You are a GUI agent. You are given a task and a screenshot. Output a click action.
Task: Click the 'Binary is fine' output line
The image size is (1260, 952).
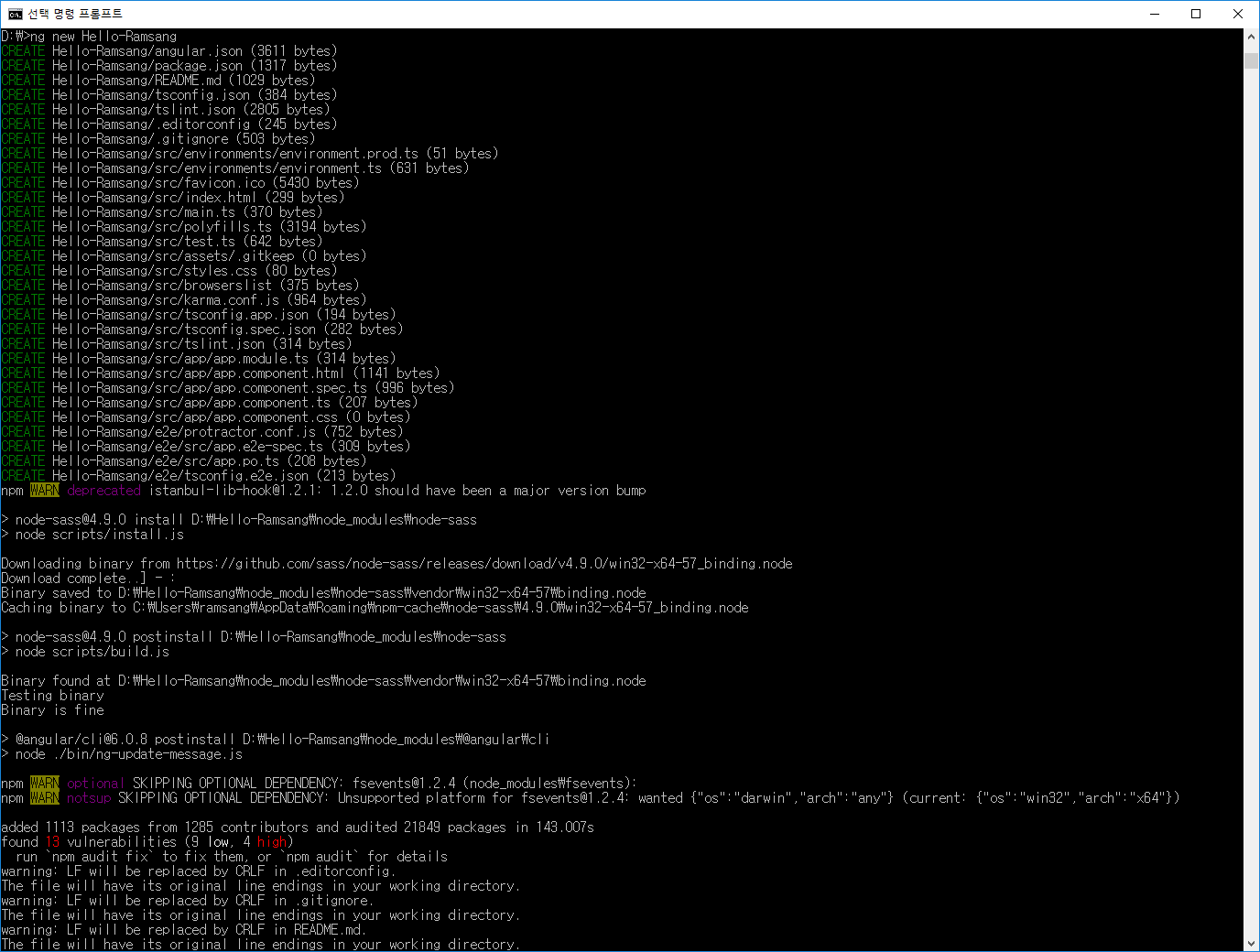click(x=52, y=710)
